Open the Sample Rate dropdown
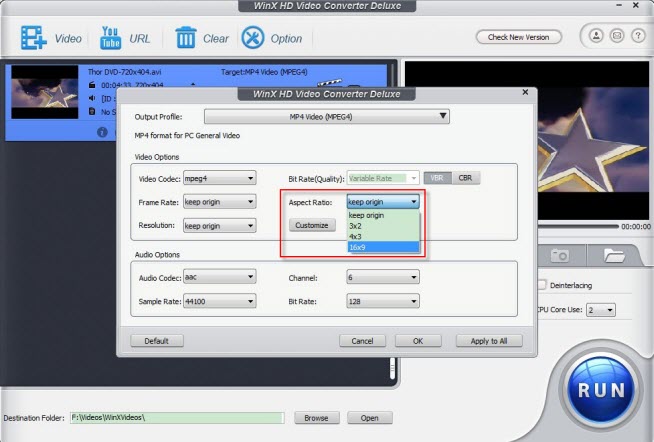The image size is (654, 442). click(219, 301)
